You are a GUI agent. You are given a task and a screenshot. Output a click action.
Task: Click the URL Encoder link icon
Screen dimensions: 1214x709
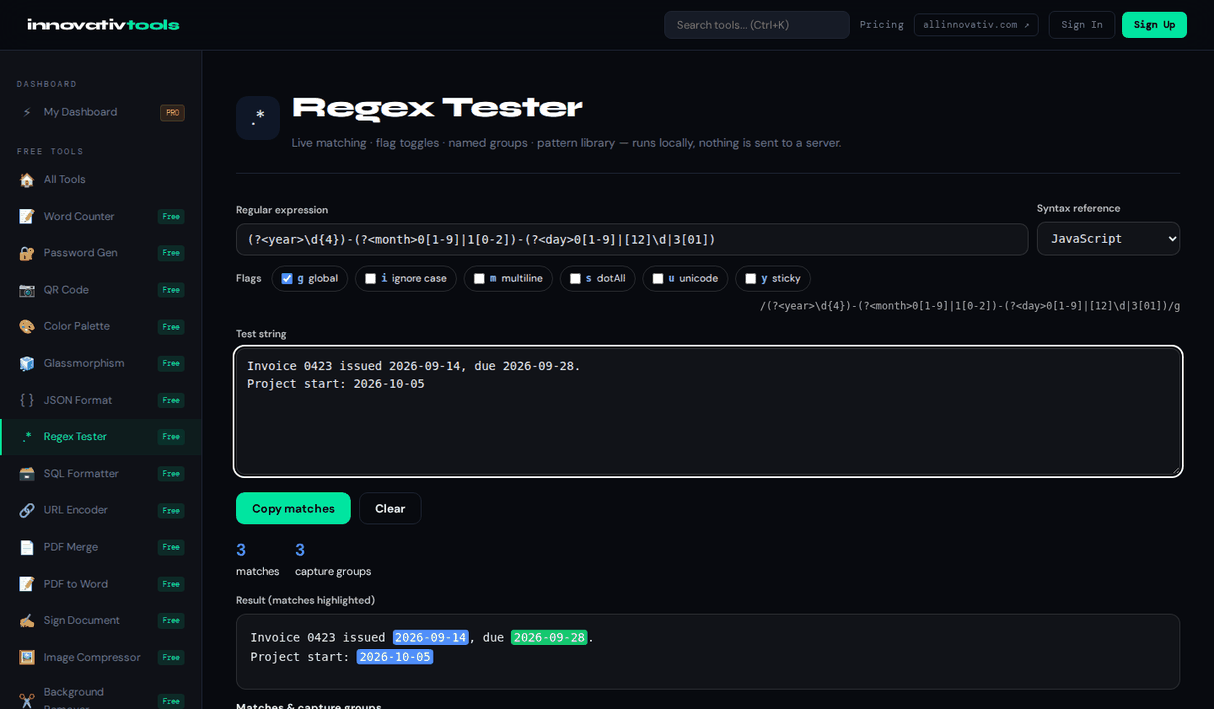pos(27,510)
